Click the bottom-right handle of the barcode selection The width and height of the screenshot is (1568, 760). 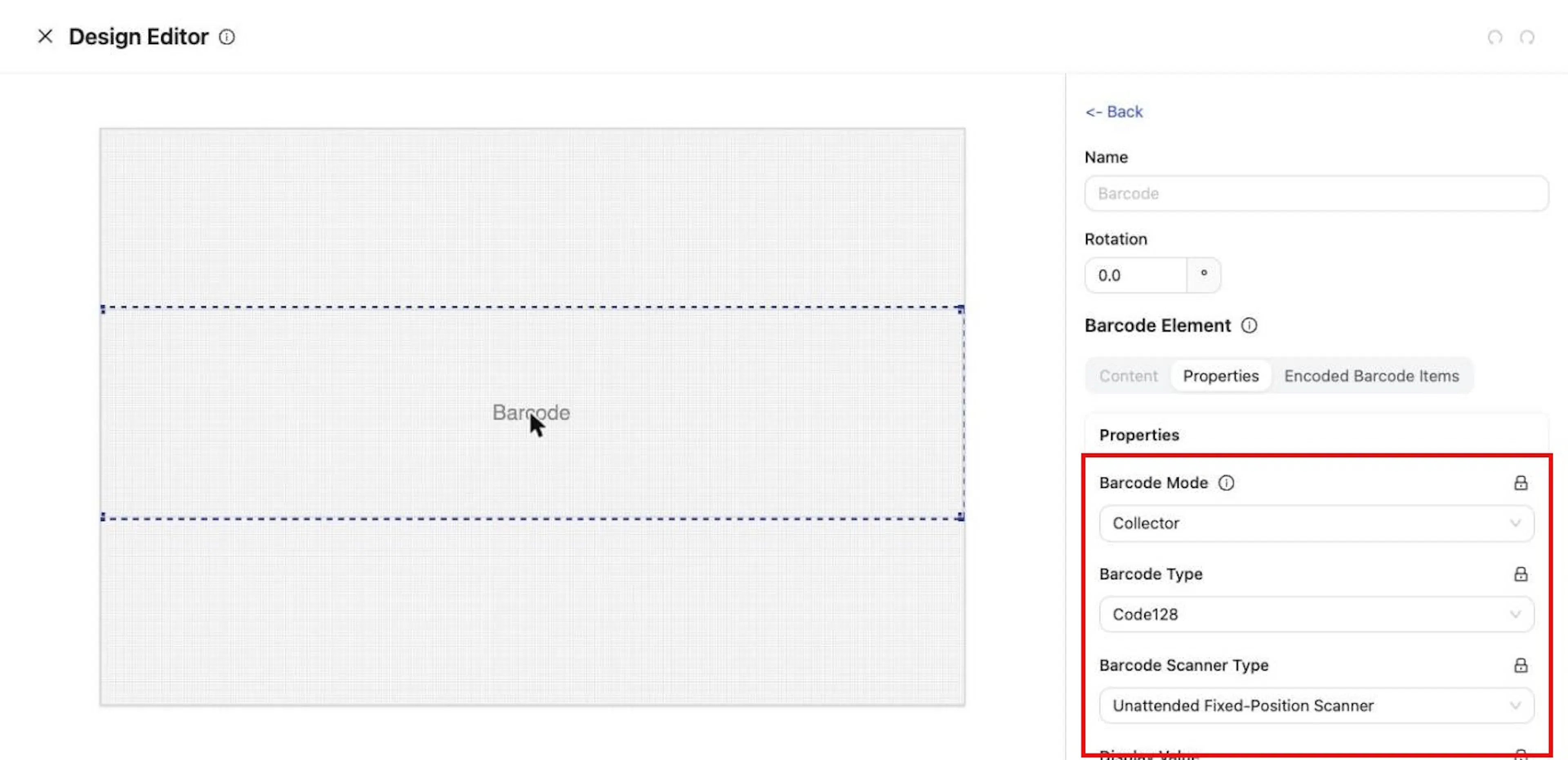click(x=961, y=517)
